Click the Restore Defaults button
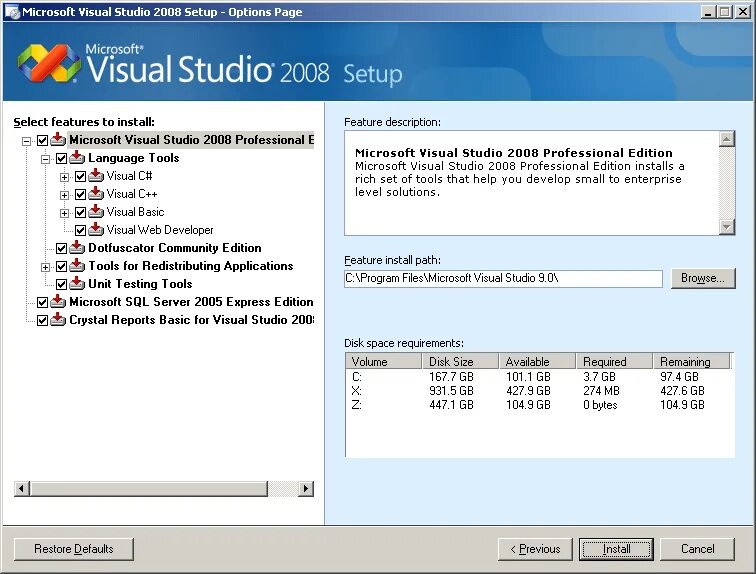 point(74,549)
